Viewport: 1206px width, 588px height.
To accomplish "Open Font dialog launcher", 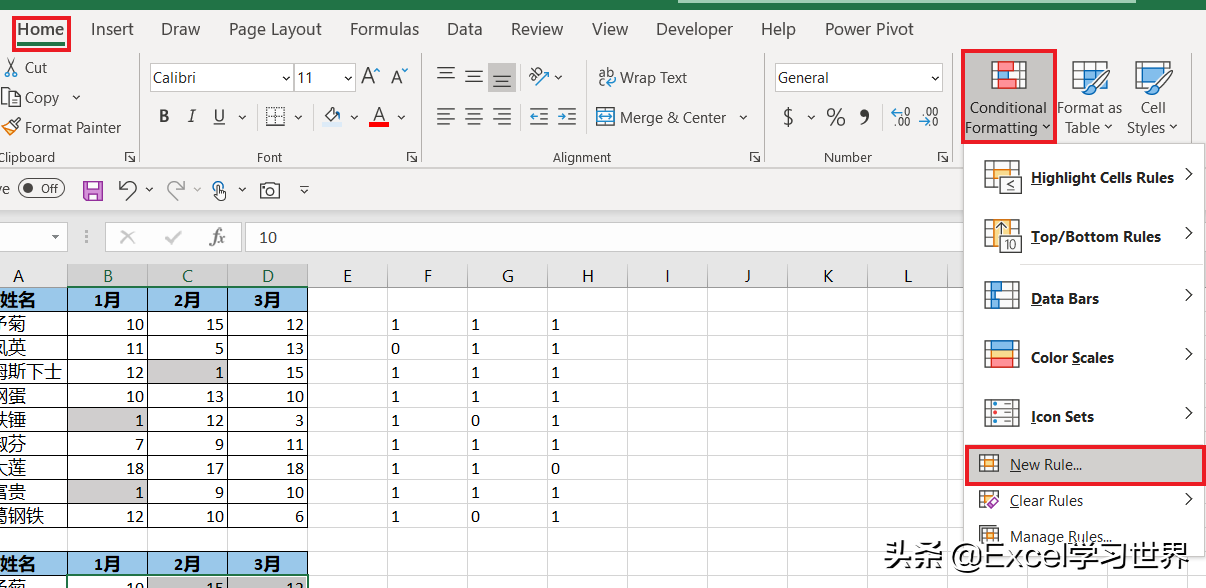I will click(412, 158).
